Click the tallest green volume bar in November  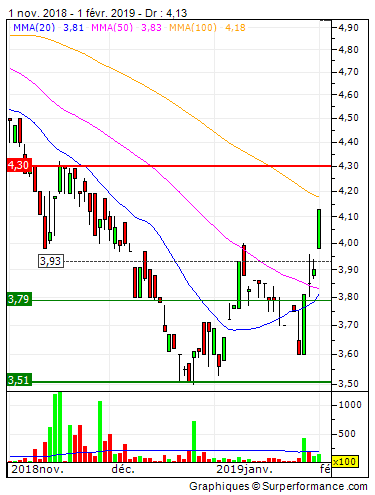click(x=60, y=427)
